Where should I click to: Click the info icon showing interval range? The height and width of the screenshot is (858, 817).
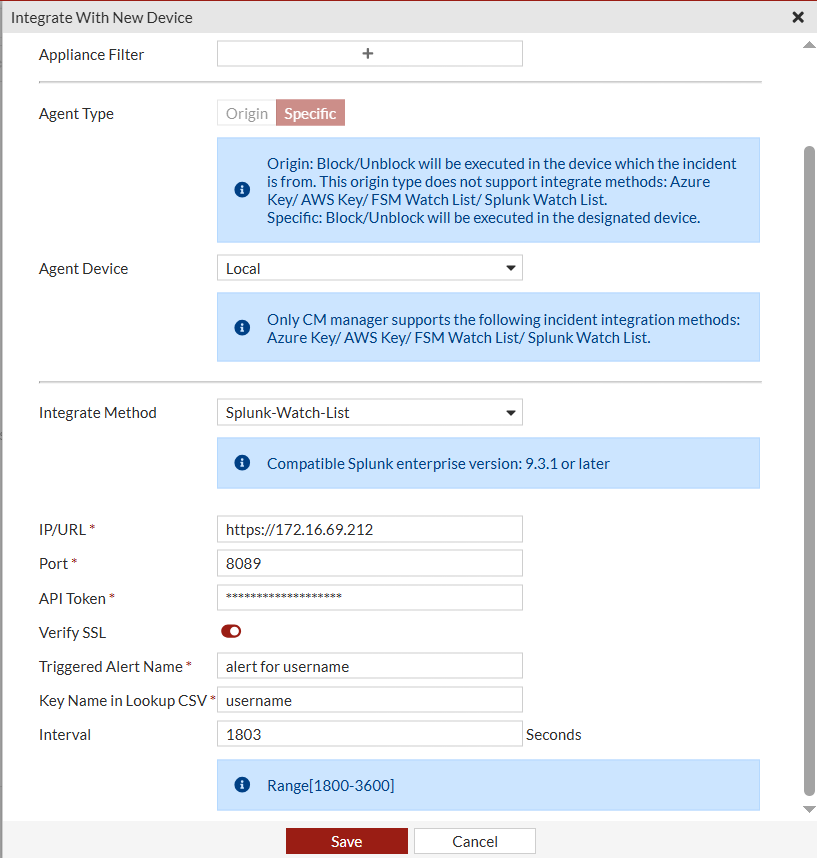pos(241,784)
